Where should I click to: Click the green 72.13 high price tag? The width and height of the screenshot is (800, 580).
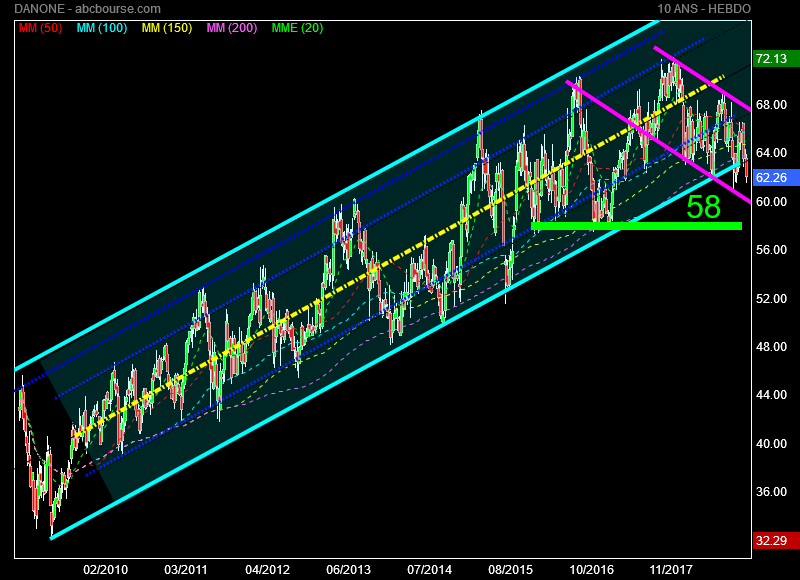click(x=776, y=59)
